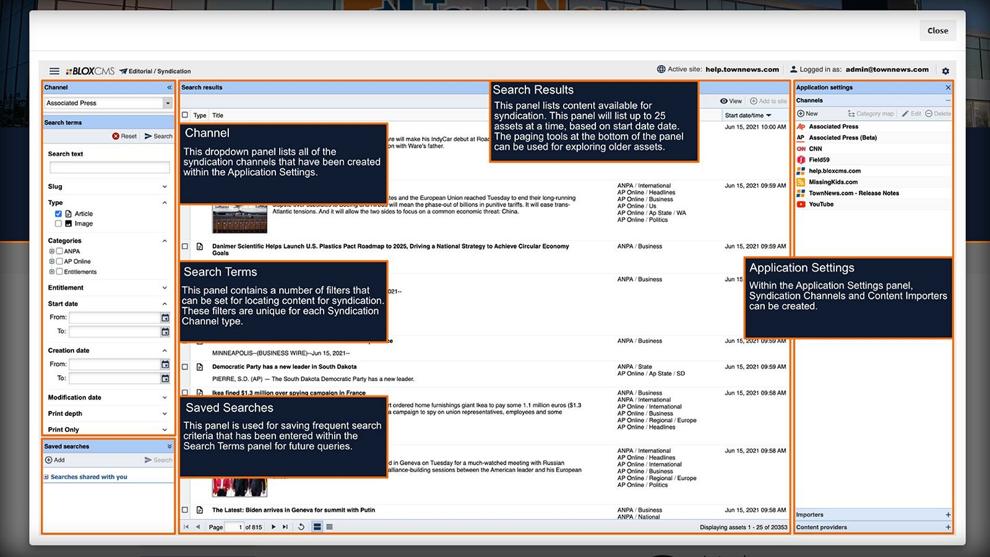Collapse the Start date filter section

[165, 304]
